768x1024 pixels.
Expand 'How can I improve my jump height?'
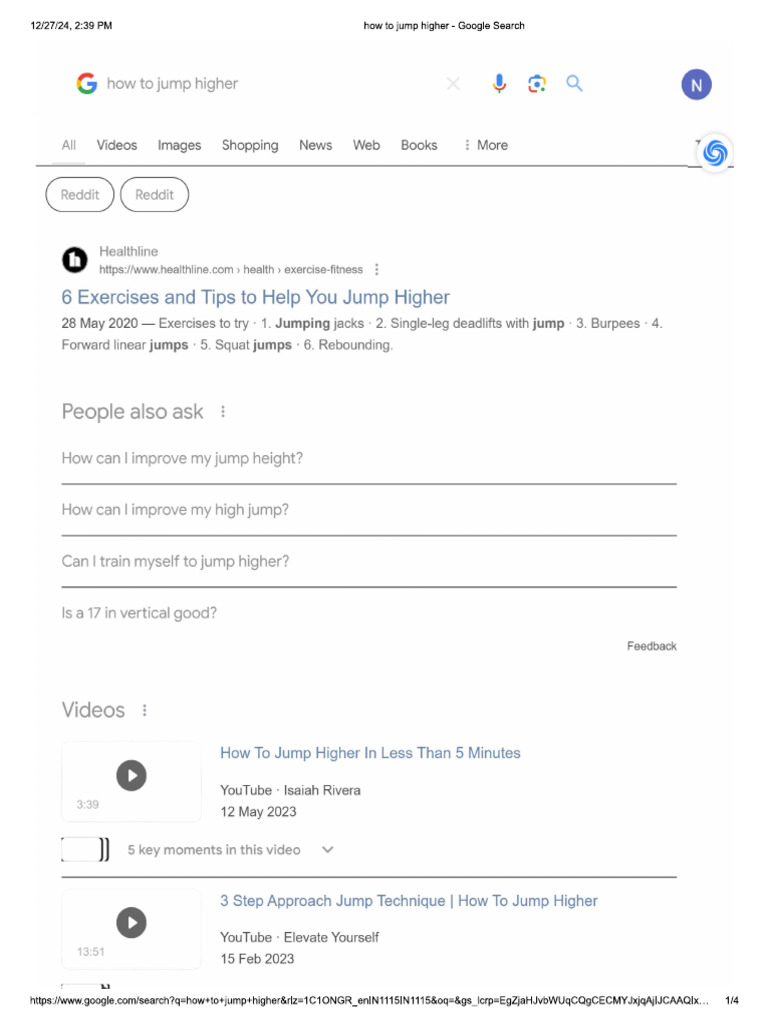coord(368,458)
